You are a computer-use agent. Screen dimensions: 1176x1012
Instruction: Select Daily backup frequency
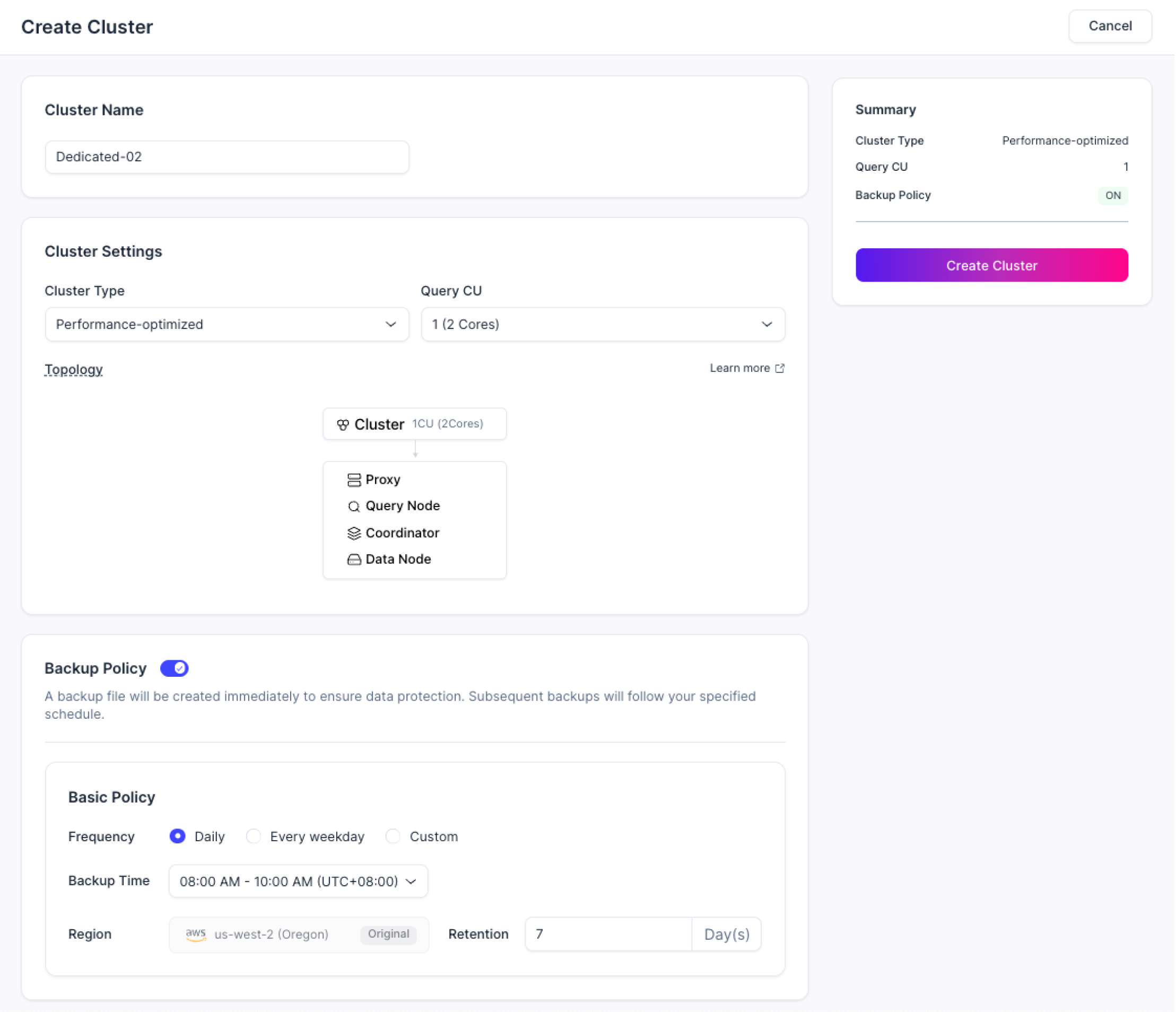pos(178,836)
